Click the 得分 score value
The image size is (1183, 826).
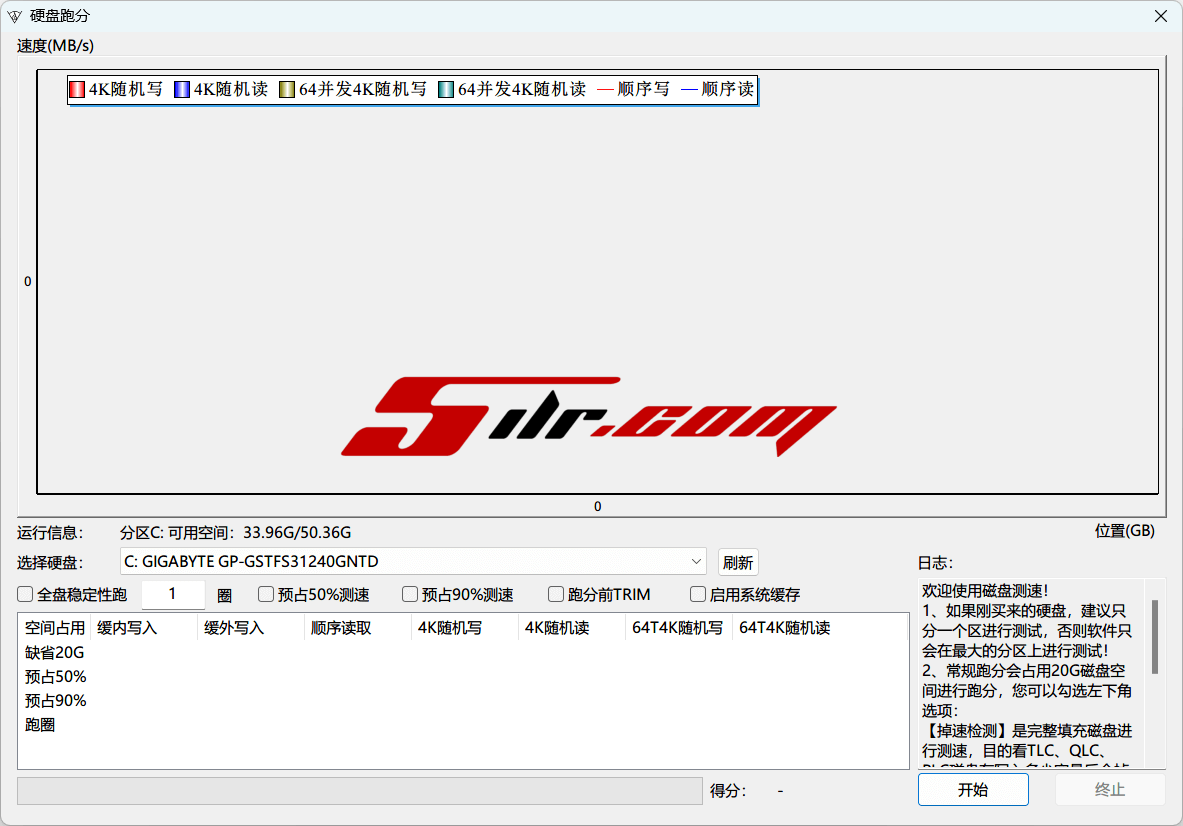780,791
